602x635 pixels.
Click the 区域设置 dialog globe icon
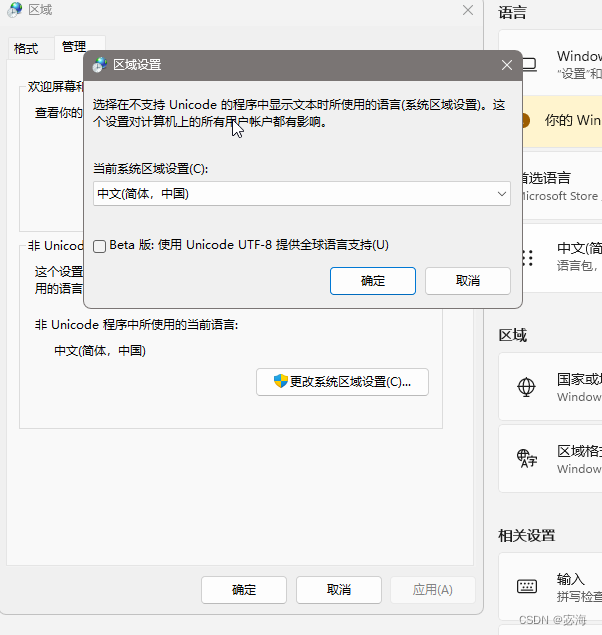[x=100, y=65]
